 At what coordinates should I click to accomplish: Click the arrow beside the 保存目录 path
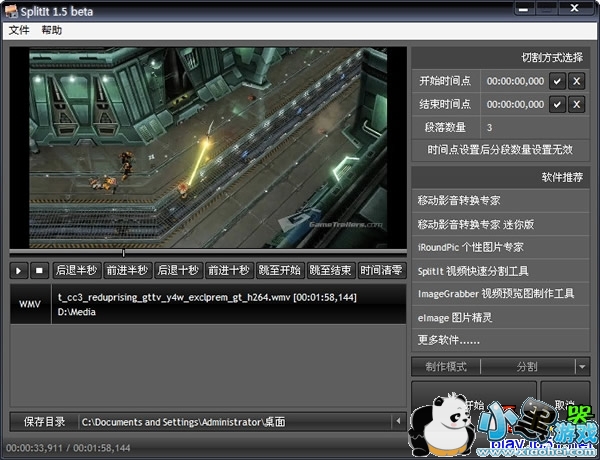click(398, 421)
